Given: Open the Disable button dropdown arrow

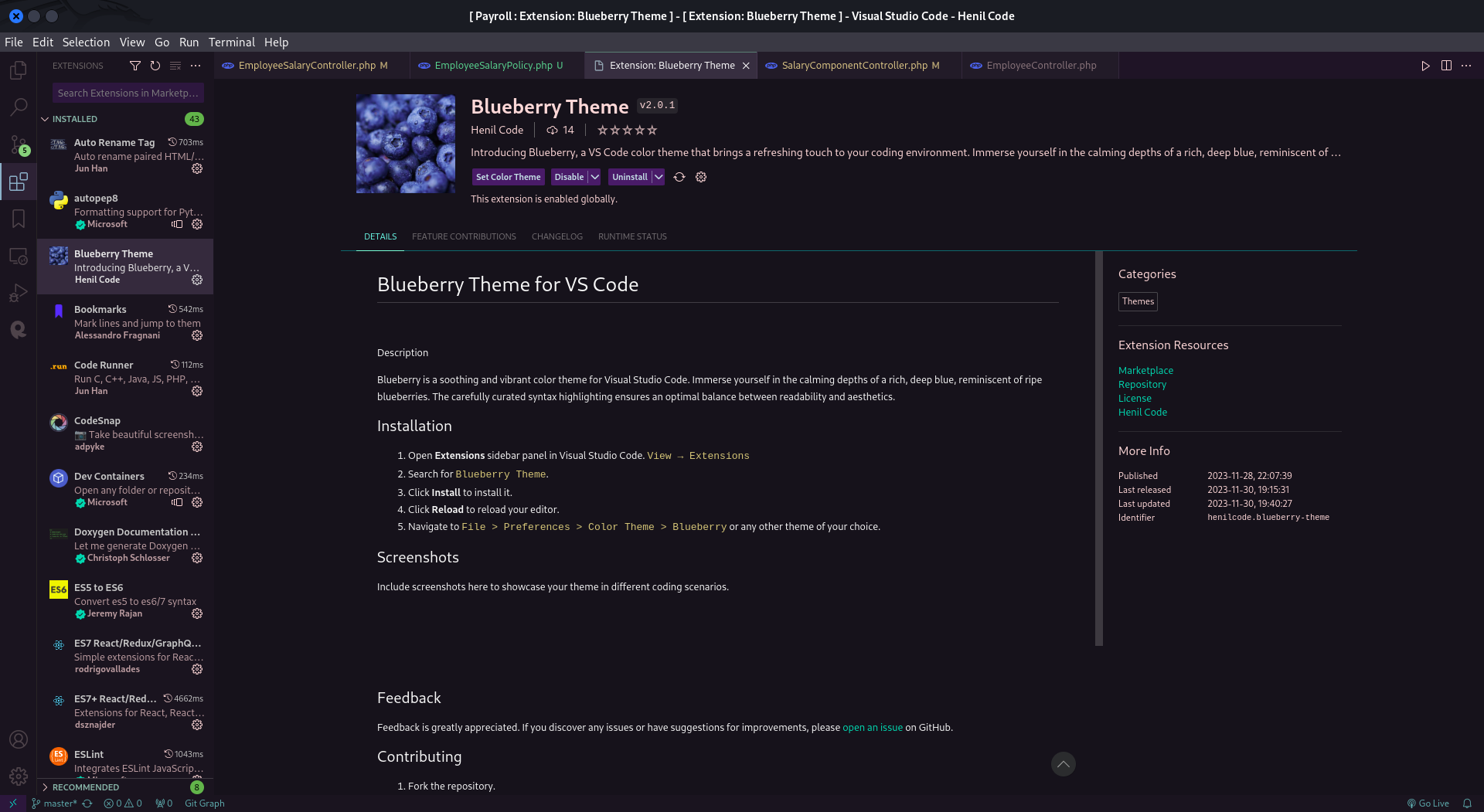Looking at the screenshot, I should point(595,177).
